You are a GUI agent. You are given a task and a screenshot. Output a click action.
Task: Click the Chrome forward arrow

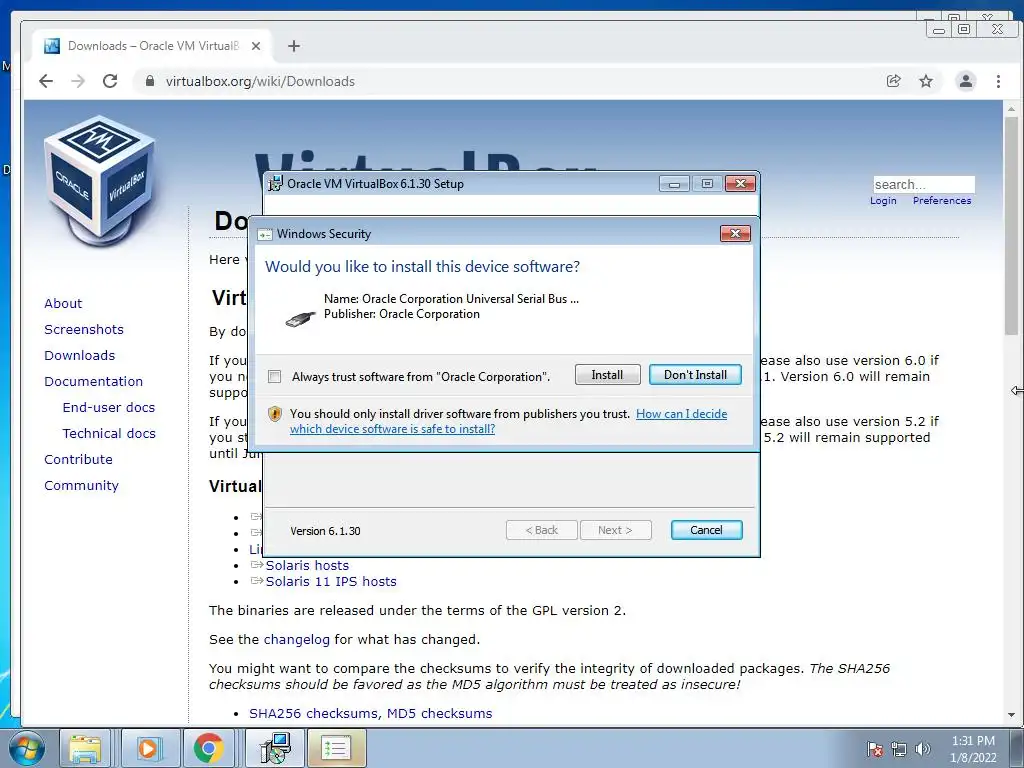point(78,81)
